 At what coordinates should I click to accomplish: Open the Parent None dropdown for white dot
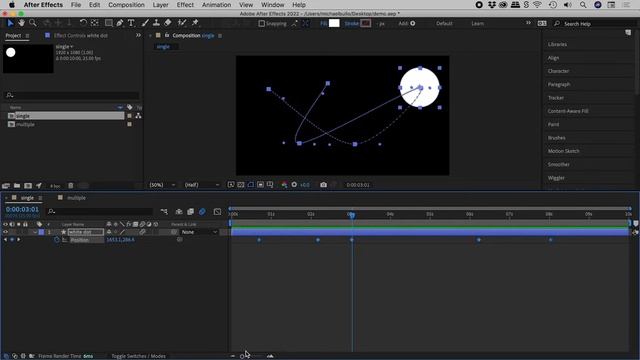pos(199,232)
